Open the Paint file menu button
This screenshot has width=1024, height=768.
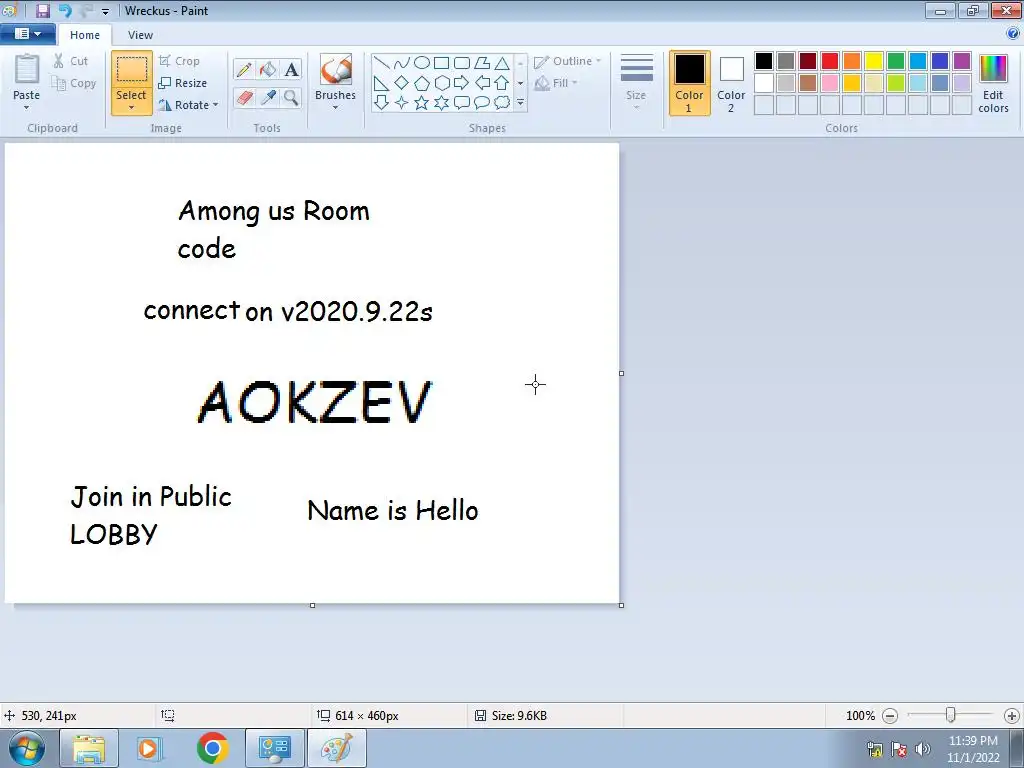point(27,34)
